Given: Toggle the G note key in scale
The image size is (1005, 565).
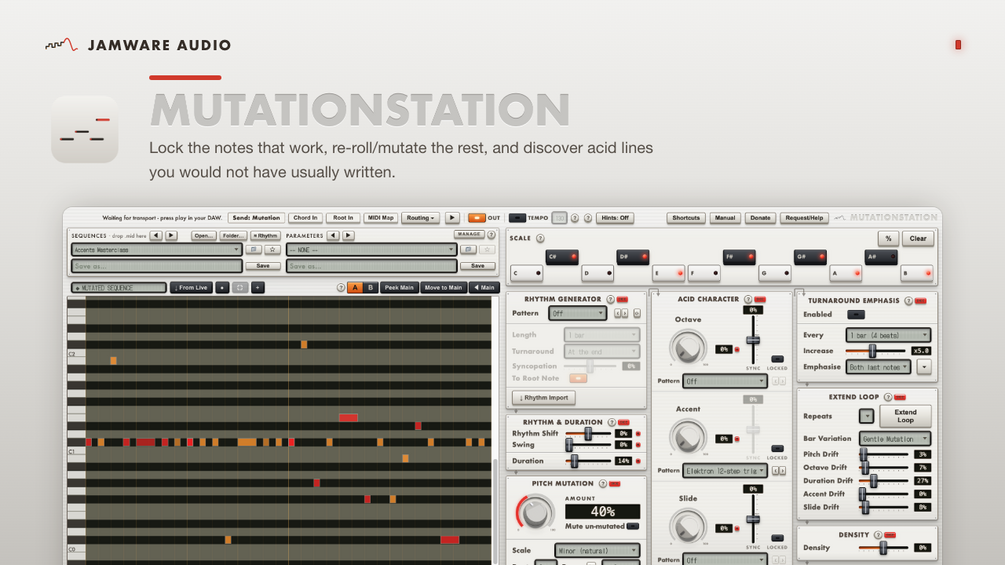Looking at the screenshot, I should [774, 273].
